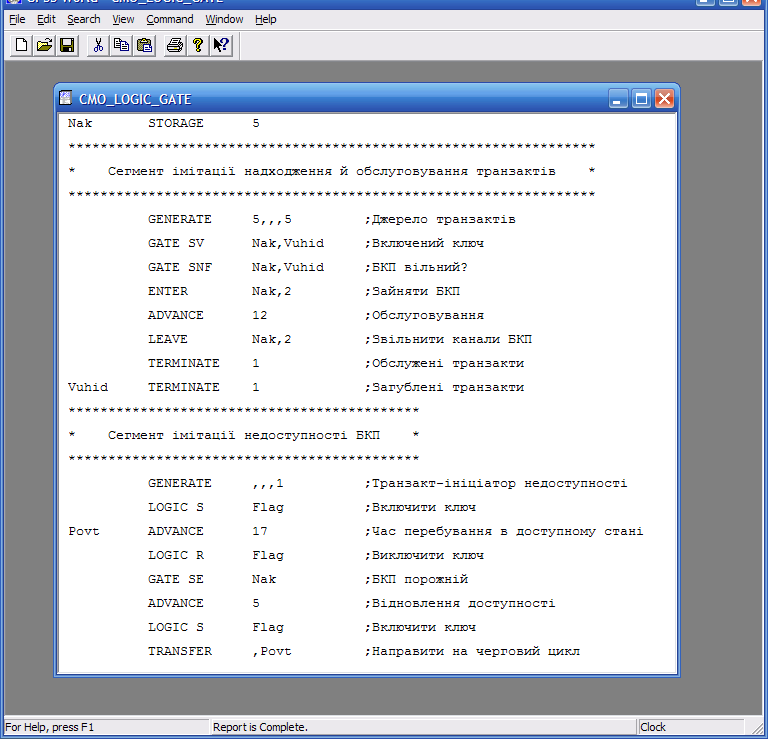This screenshot has height=739, width=768.
Task: Click comment ';Направити на черговий цикл'
Action: coord(472,651)
